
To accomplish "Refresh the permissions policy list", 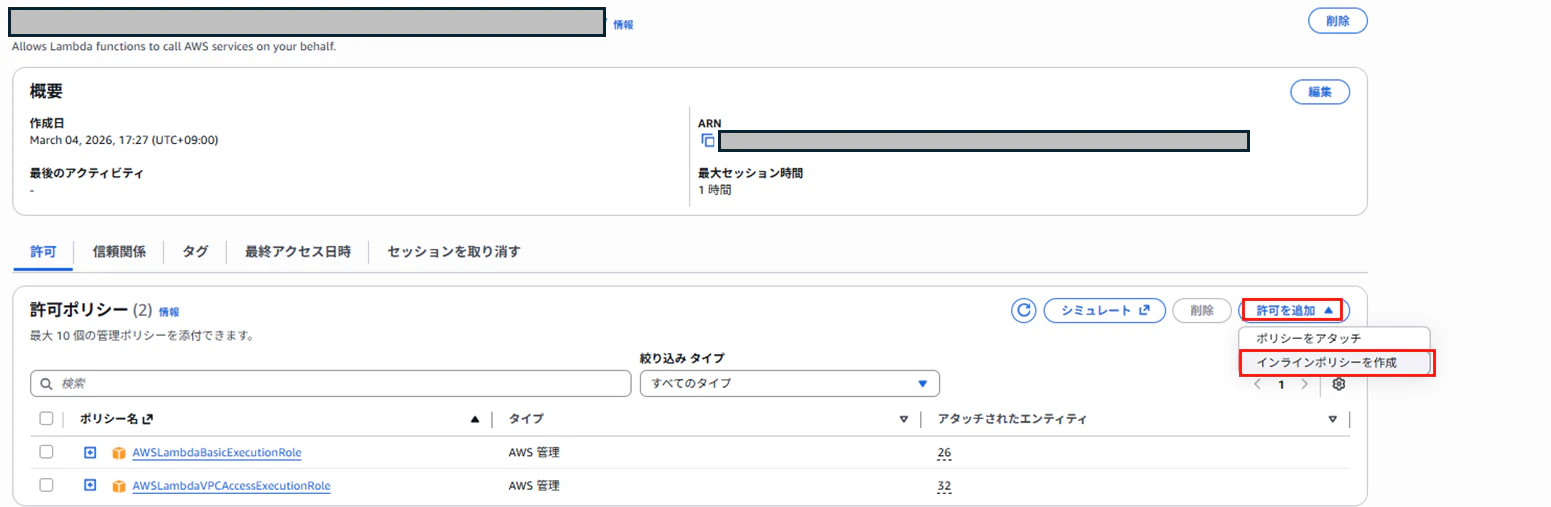I will pos(1023,310).
